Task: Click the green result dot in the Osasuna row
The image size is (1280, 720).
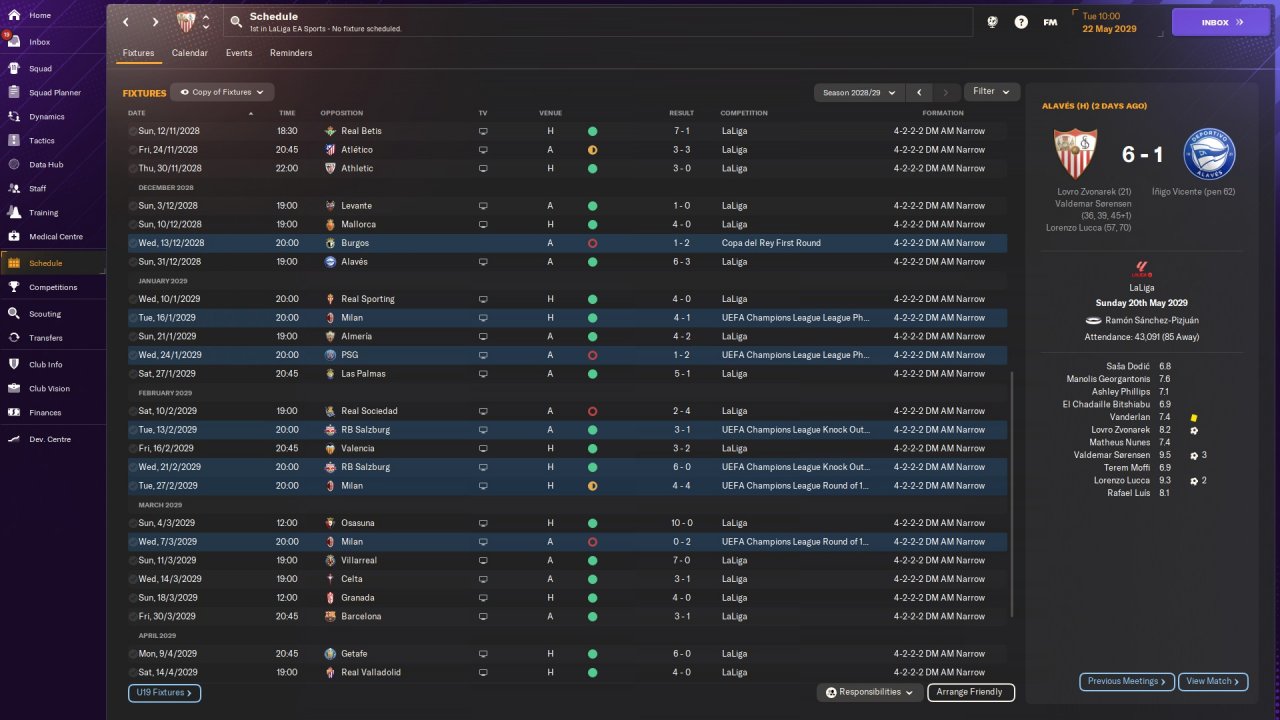Action: 592,523
